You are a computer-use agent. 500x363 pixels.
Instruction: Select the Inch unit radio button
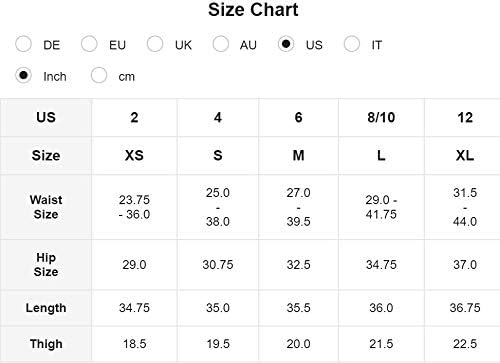tap(23, 75)
